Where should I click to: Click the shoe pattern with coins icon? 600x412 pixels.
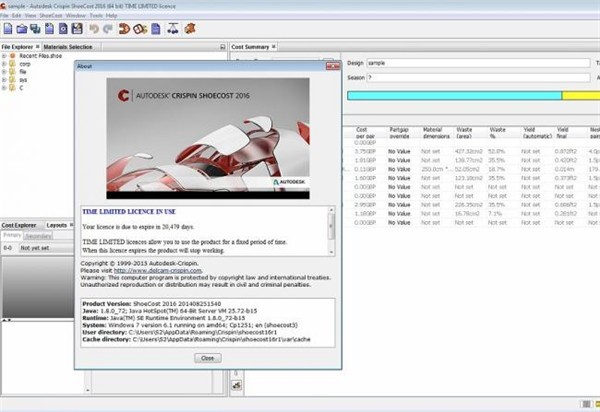[x=140, y=29]
